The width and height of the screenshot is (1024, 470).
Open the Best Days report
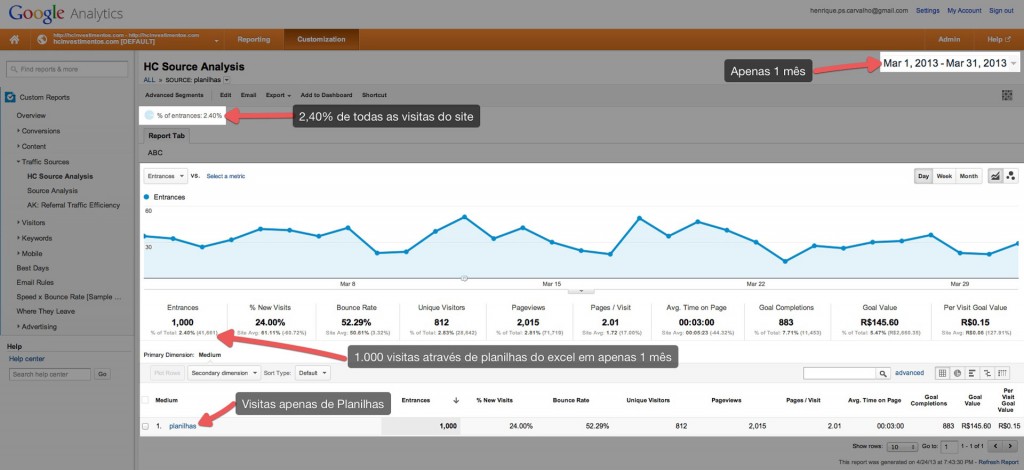(33, 268)
